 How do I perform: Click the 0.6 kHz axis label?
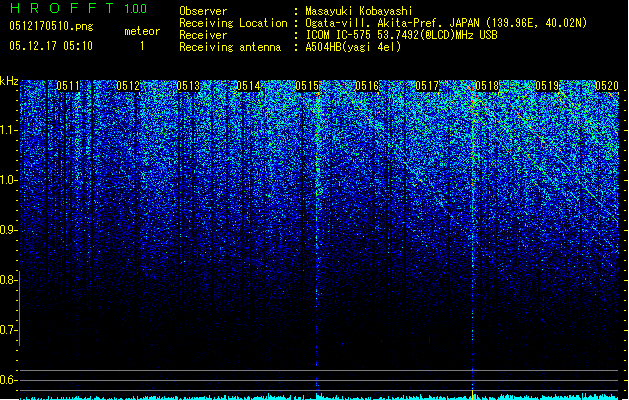coord(9,380)
